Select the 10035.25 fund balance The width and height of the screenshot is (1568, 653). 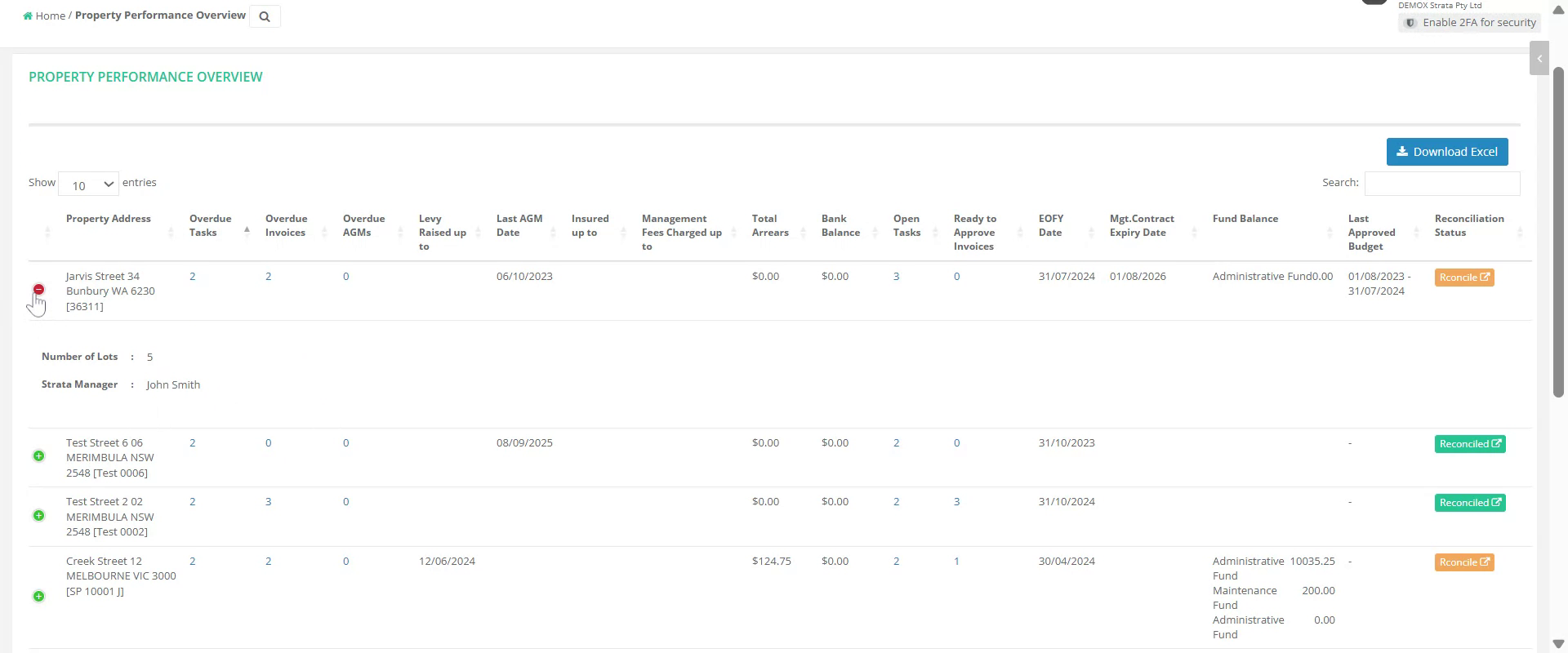tap(1312, 562)
